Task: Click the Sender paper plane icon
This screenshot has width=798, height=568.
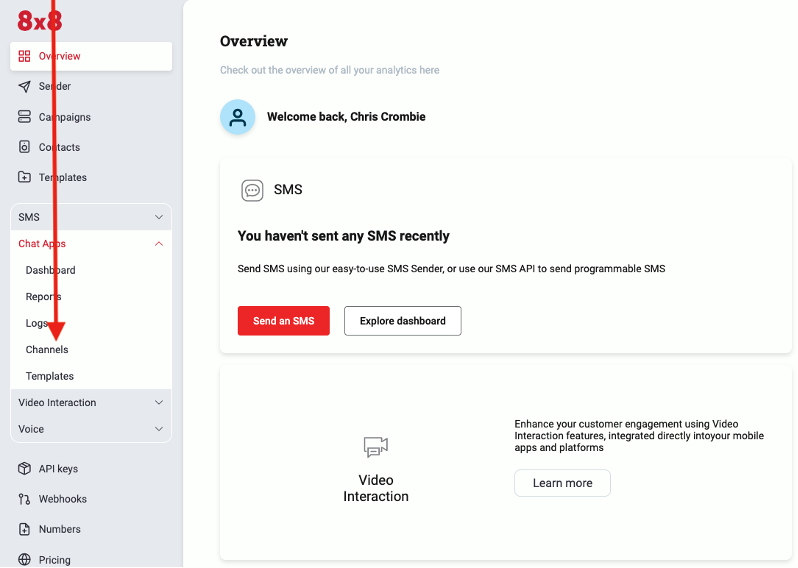Action: pyautogui.click(x=24, y=87)
